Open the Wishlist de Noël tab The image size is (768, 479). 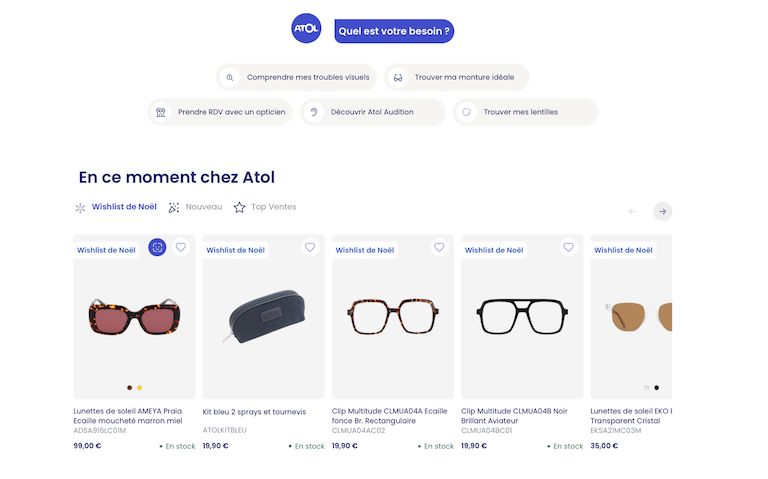pyautogui.click(x=124, y=207)
